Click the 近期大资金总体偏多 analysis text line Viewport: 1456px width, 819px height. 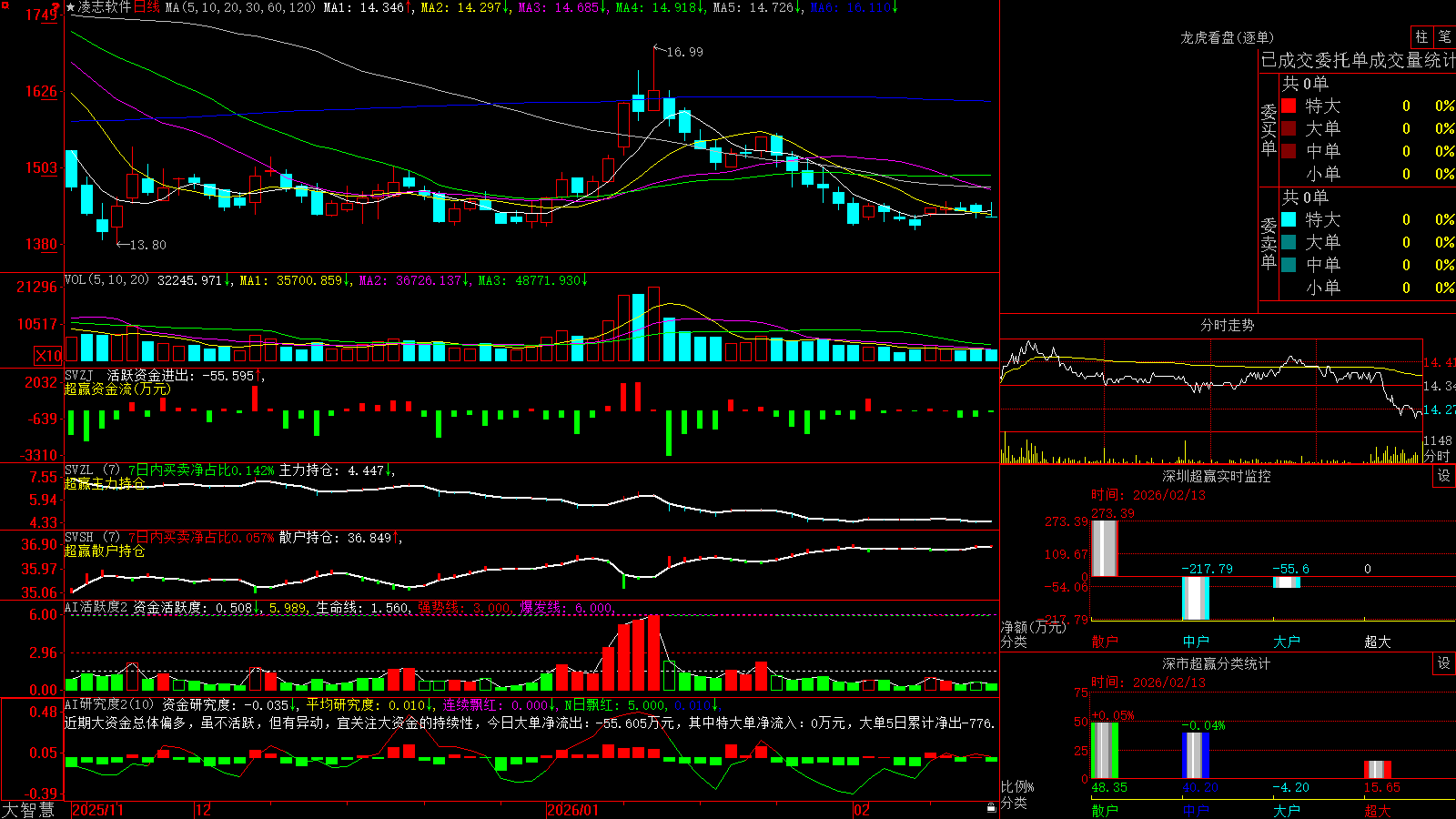click(x=529, y=723)
